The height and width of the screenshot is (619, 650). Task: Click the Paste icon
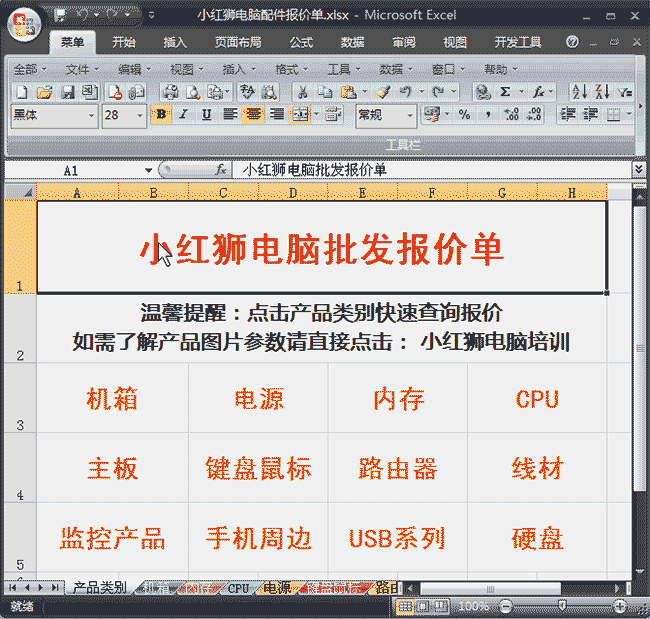pyautogui.click(x=348, y=92)
